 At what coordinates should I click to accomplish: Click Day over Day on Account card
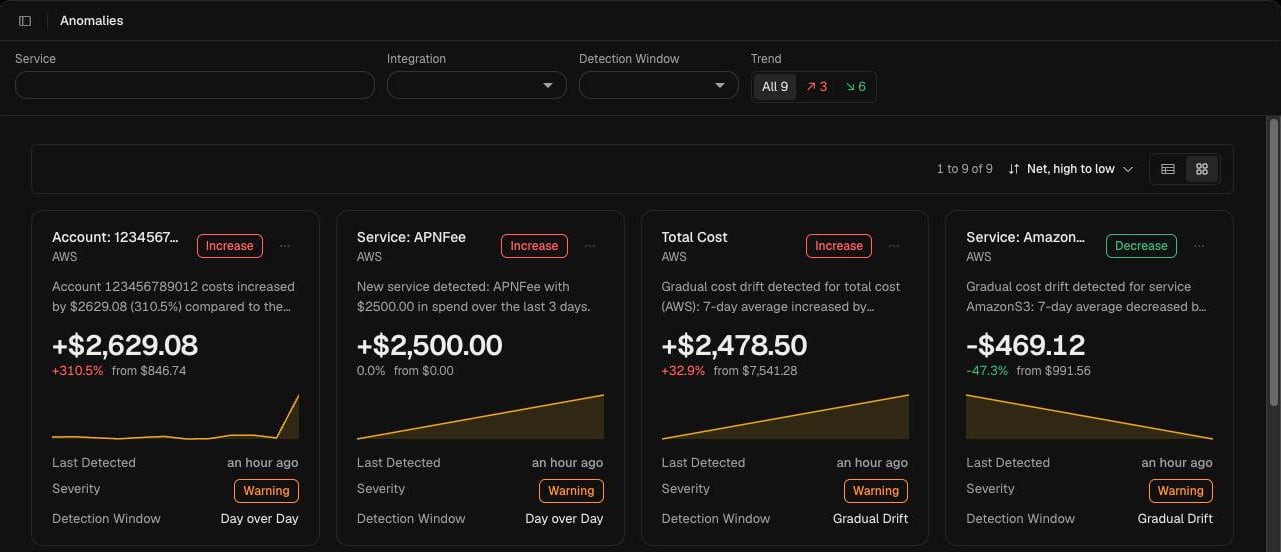(x=259, y=519)
